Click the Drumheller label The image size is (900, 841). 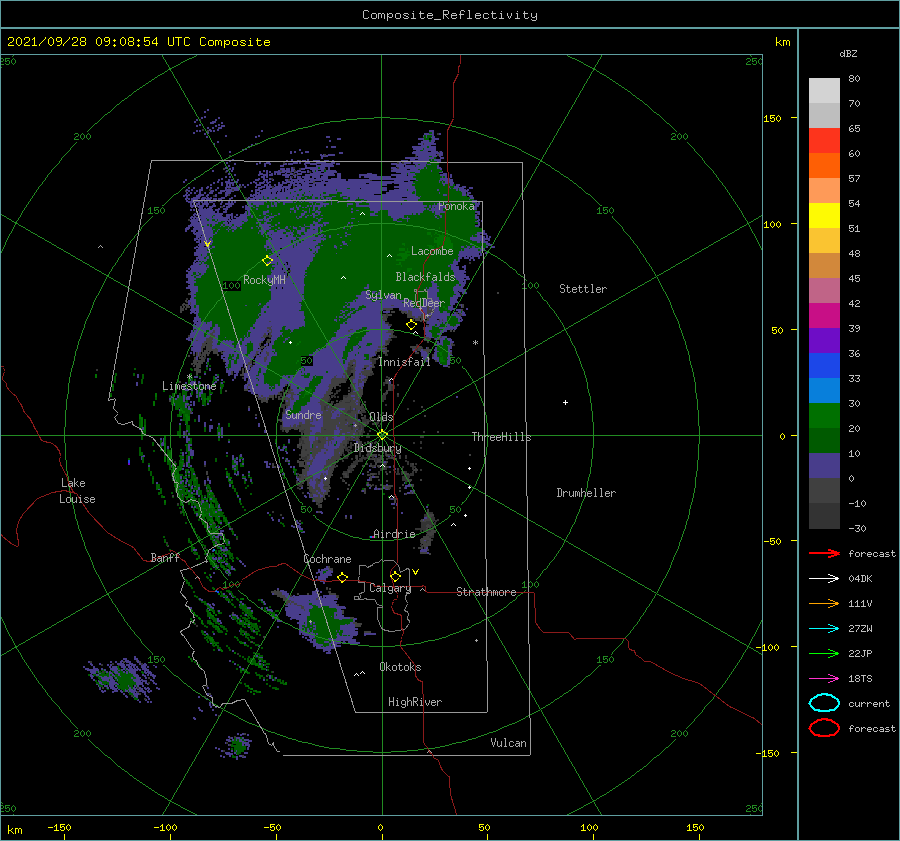tap(586, 493)
